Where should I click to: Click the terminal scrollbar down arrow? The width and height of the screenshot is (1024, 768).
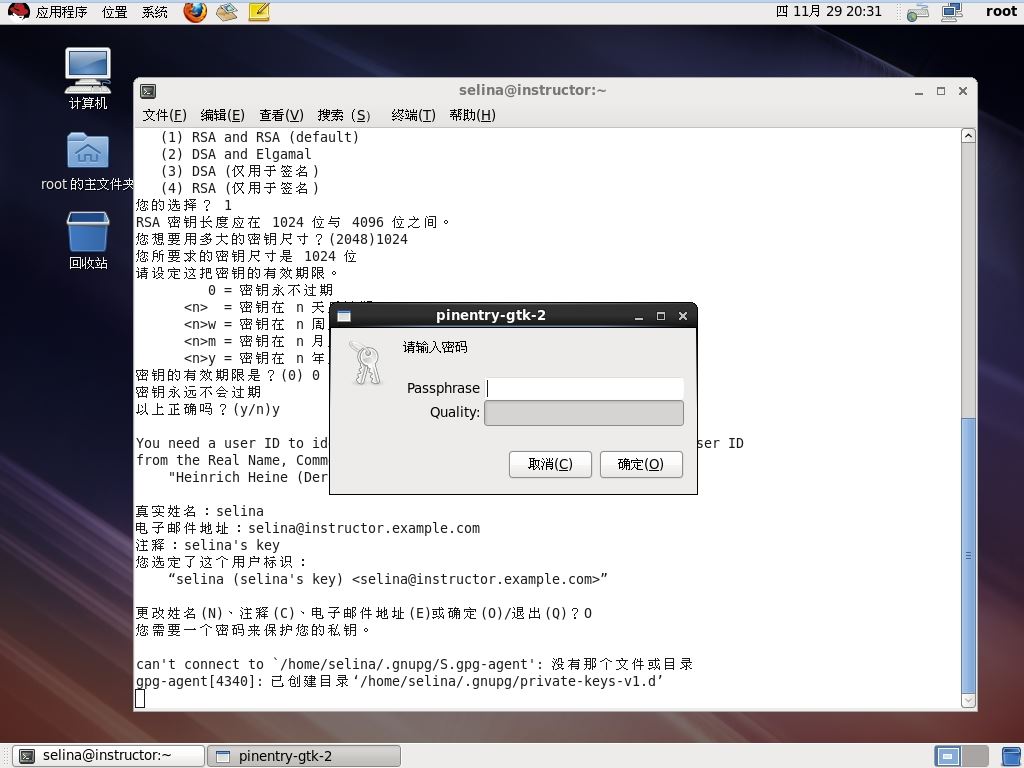(x=968, y=700)
